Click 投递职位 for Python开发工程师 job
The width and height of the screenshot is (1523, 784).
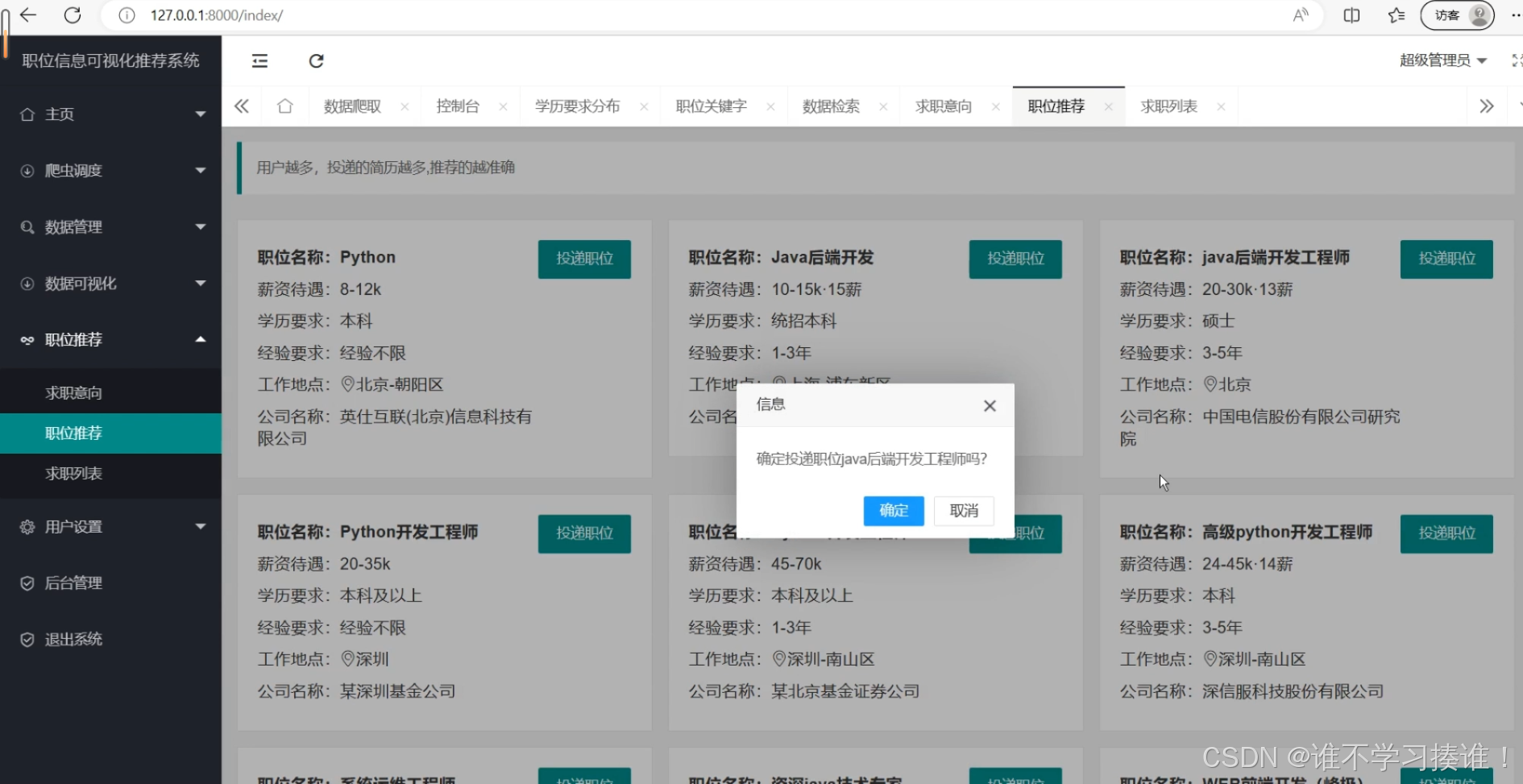point(584,533)
